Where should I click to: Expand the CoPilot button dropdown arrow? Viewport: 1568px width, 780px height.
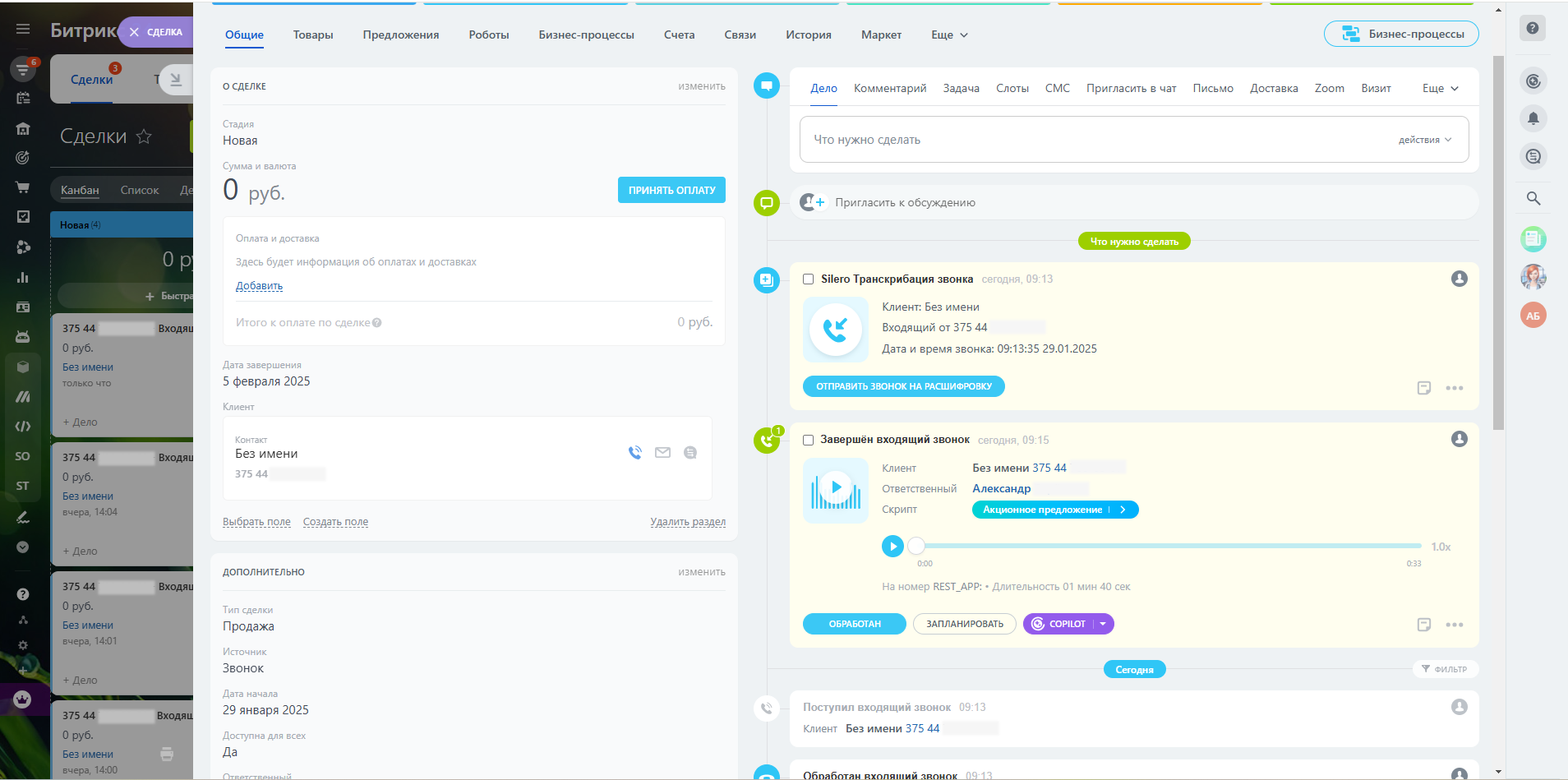pyautogui.click(x=1103, y=624)
